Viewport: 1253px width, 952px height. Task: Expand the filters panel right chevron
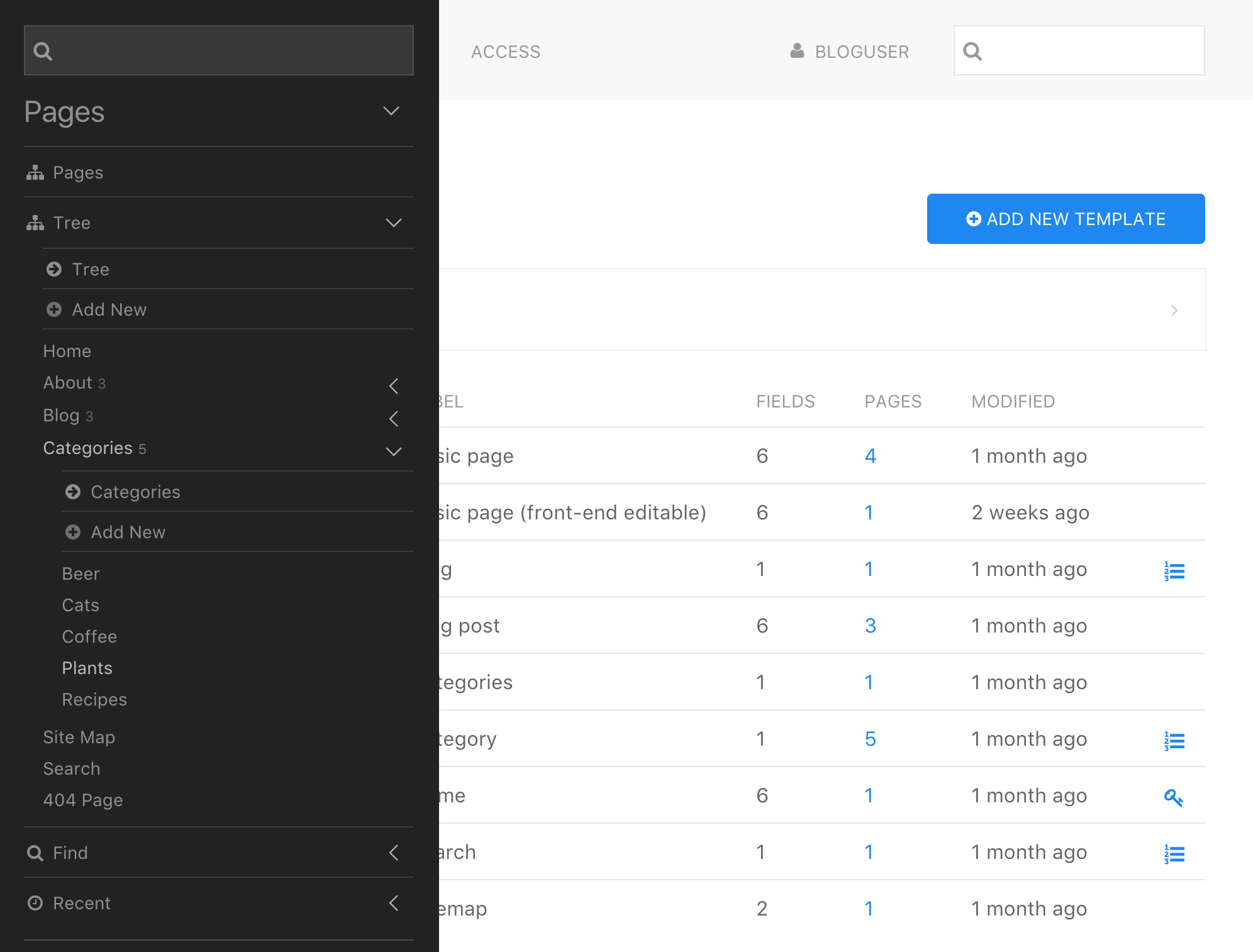pos(1174,310)
